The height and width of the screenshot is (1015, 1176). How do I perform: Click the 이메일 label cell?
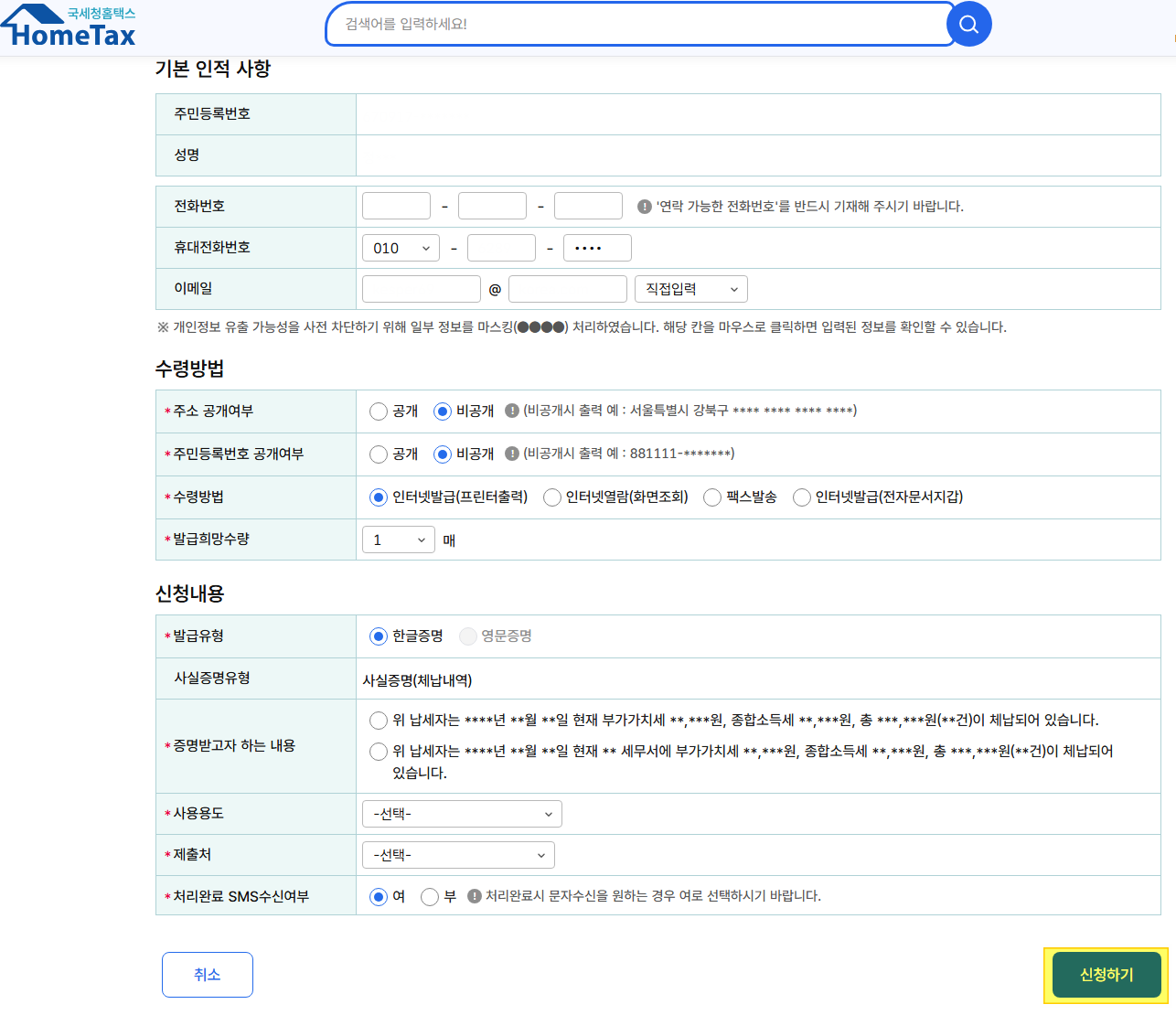click(256, 289)
